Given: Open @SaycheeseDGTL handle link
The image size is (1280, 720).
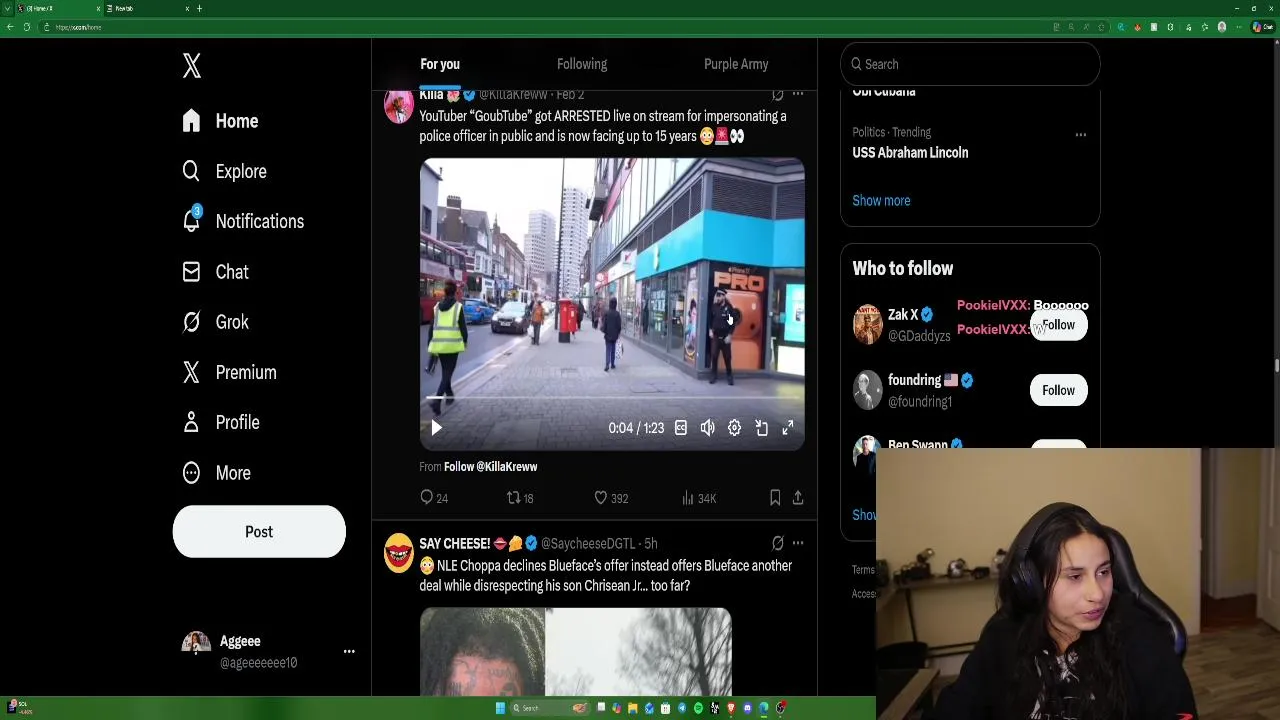Looking at the screenshot, I should (588, 544).
